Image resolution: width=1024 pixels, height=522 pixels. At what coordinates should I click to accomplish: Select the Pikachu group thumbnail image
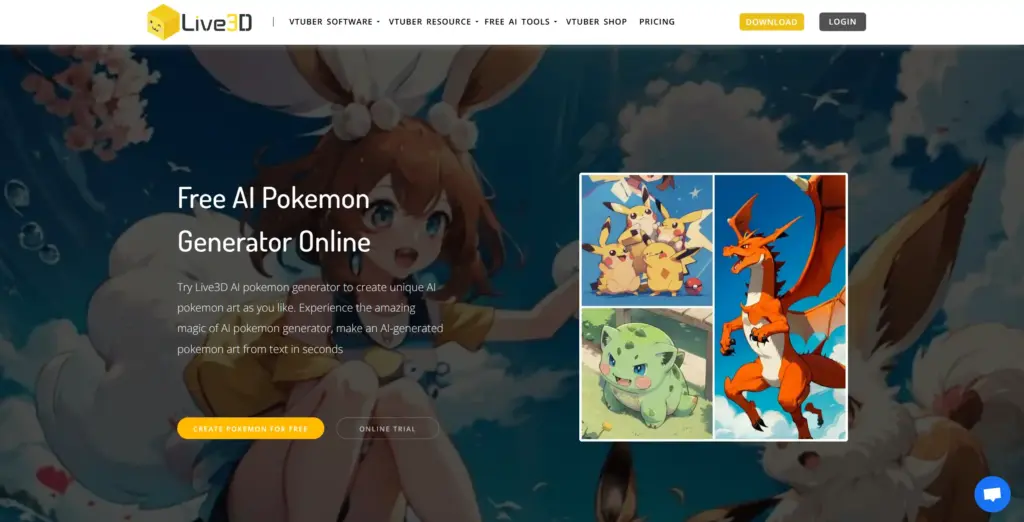647,240
